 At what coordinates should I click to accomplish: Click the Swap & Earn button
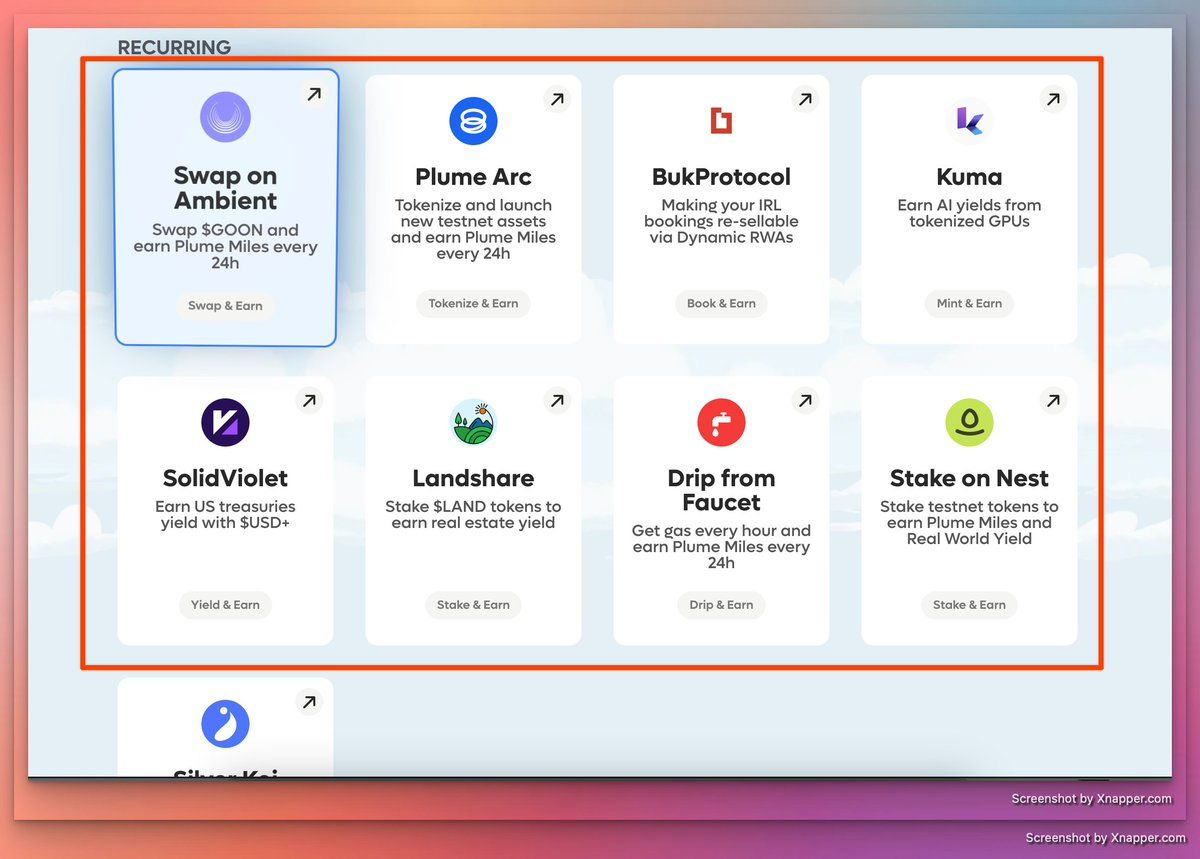click(225, 306)
